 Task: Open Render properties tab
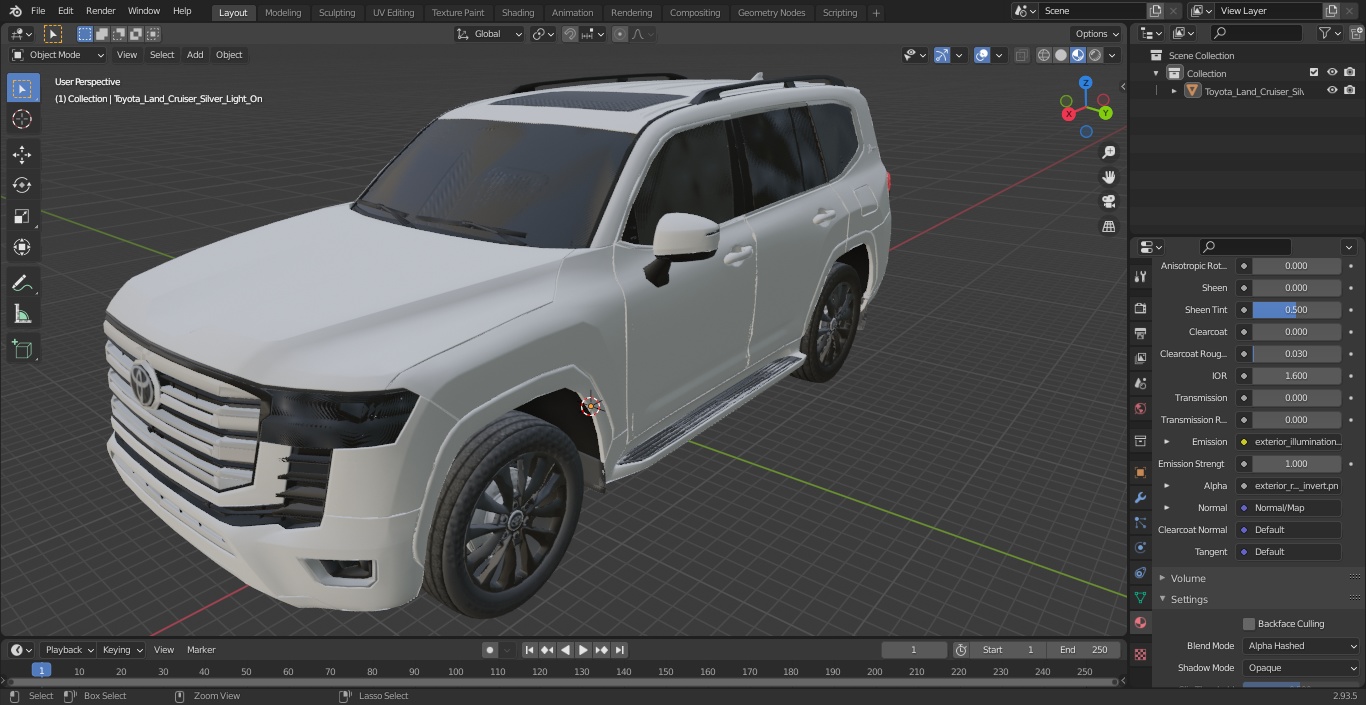point(1140,308)
